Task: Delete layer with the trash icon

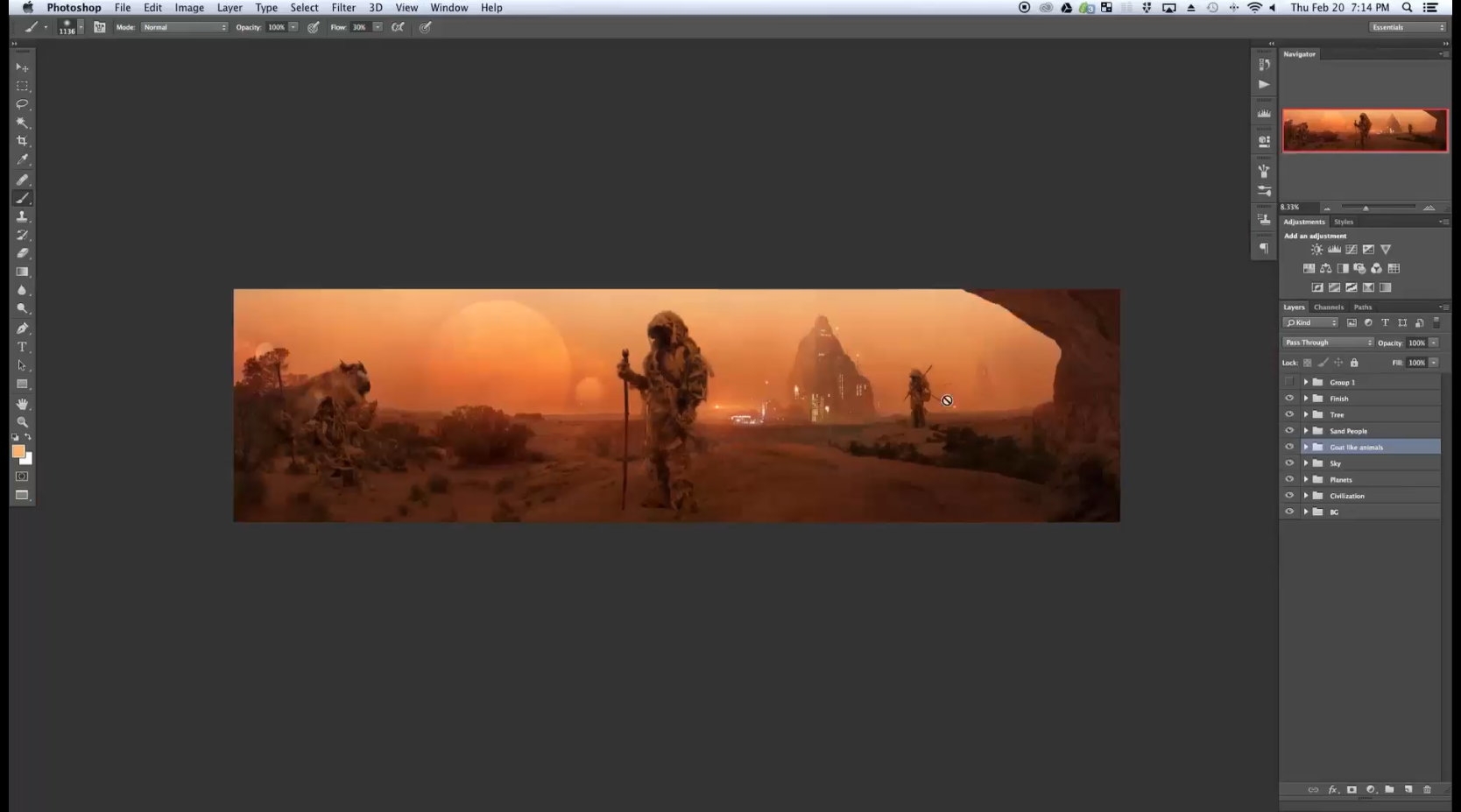Action: [1427, 789]
